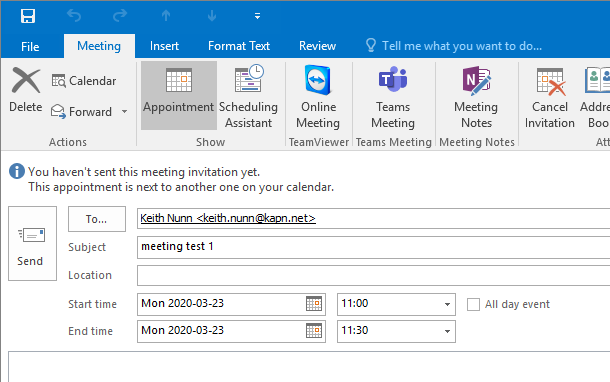Screen dimensions: 610x382
Task: Select the Appointment view button
Action: pos(179,96)
